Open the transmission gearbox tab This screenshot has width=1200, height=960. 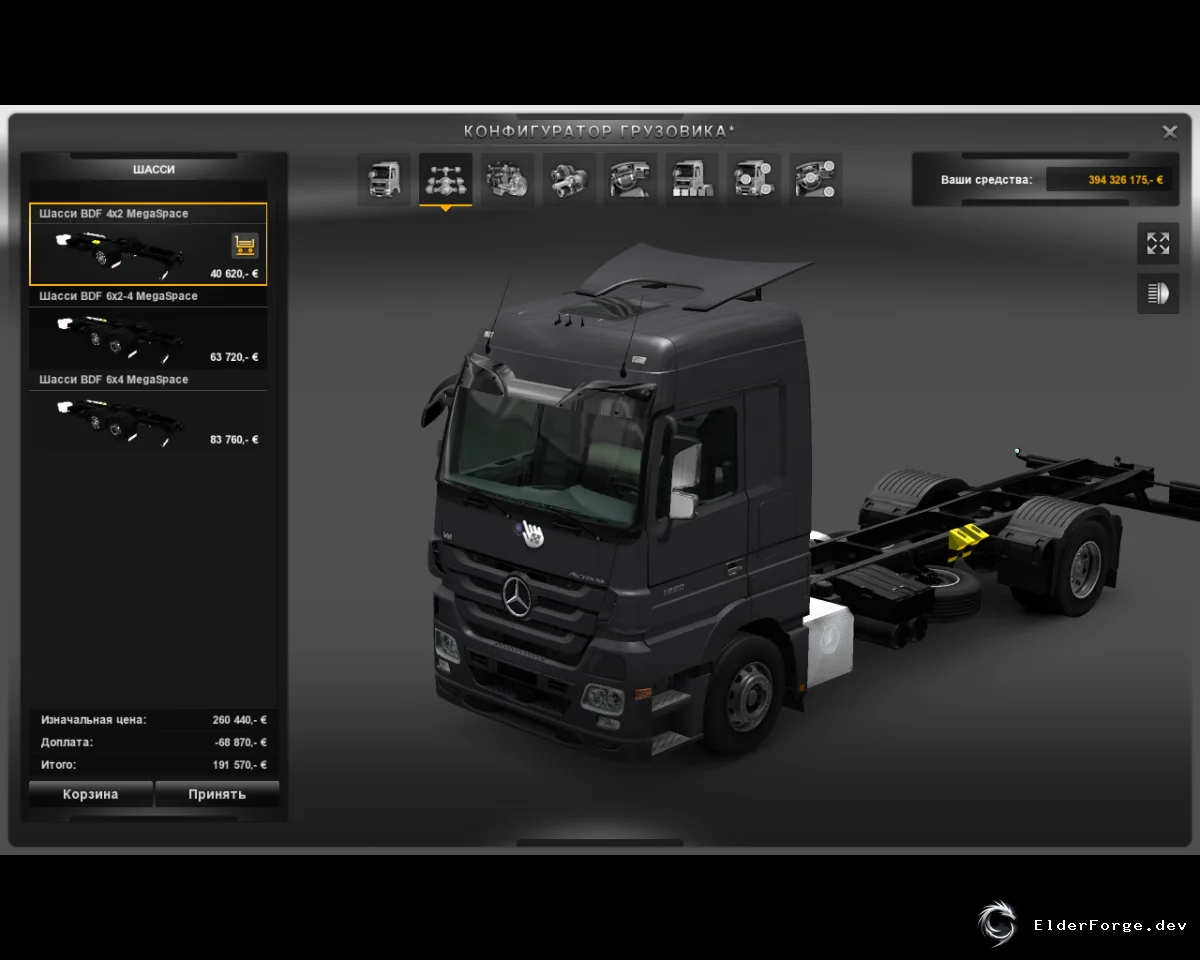(569, 180)
